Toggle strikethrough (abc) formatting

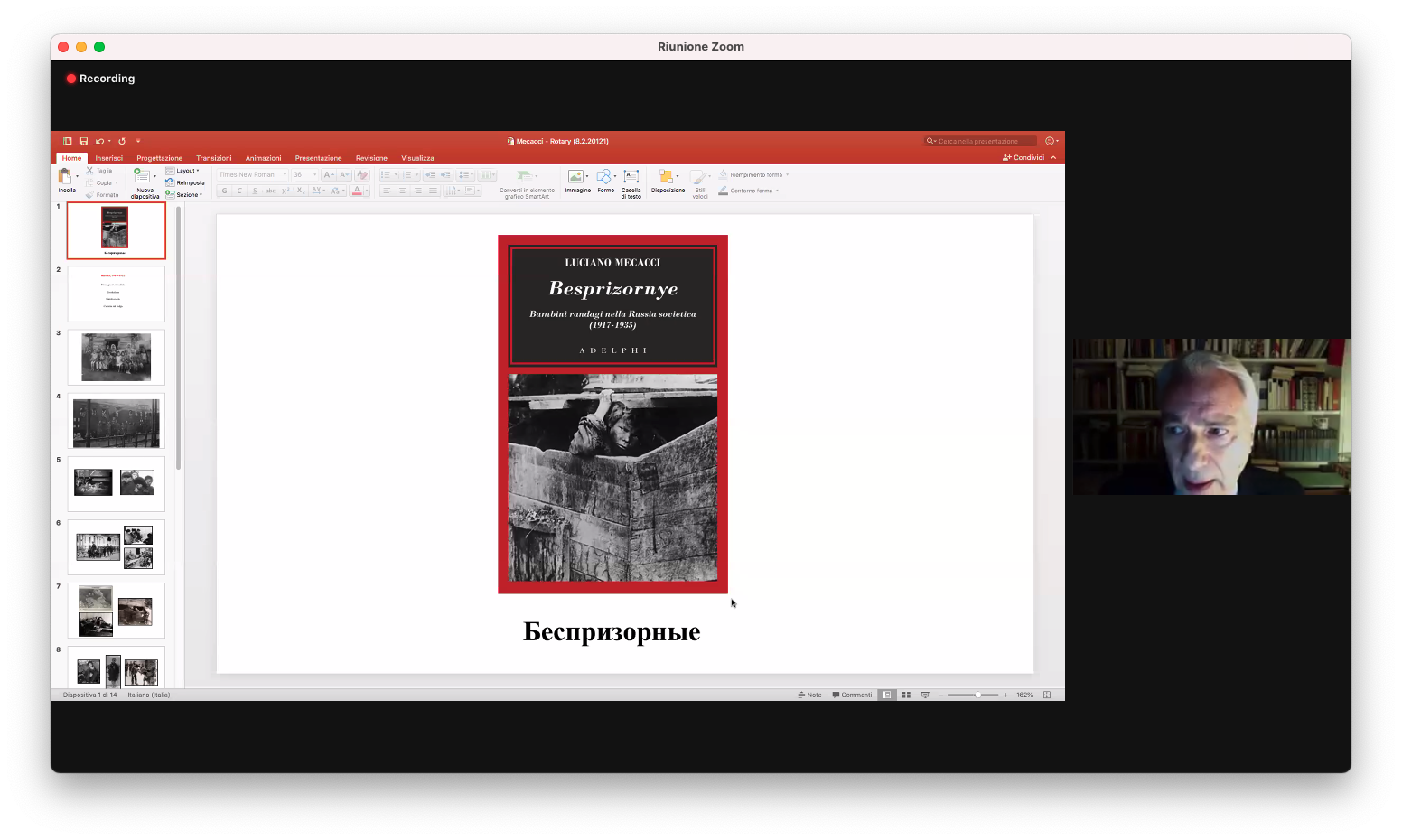tap(270, 191)
